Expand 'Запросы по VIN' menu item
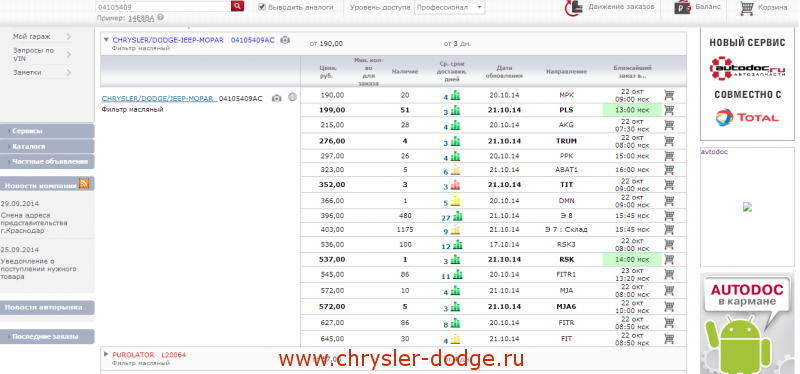The image size is (800, 374). (41, 55)
